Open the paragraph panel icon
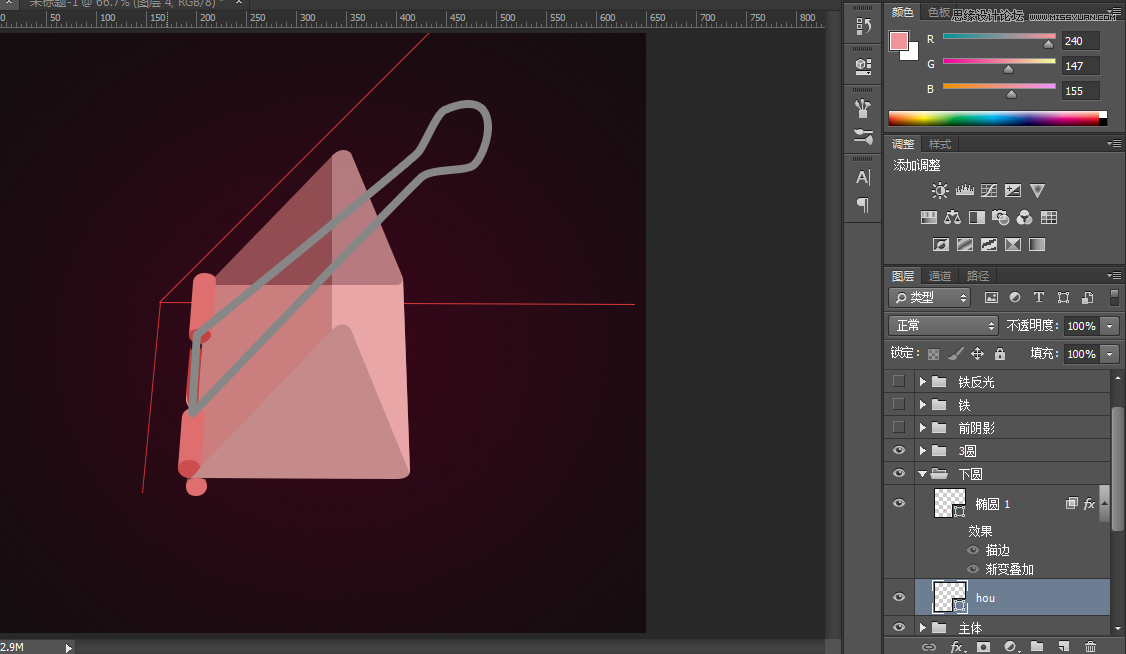Image resolution: width=1126 pixels, height=654 pixels. point(863,205)
